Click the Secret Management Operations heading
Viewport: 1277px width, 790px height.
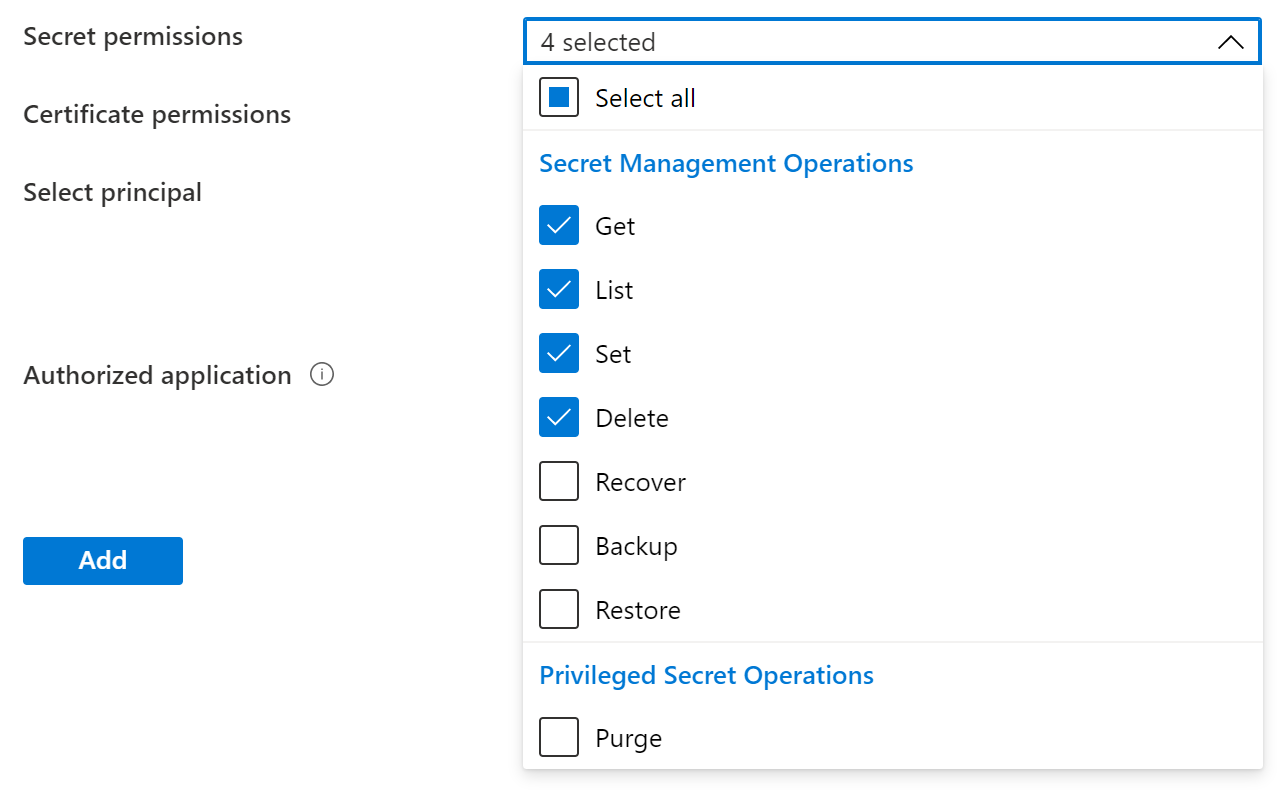click(726, 163)
